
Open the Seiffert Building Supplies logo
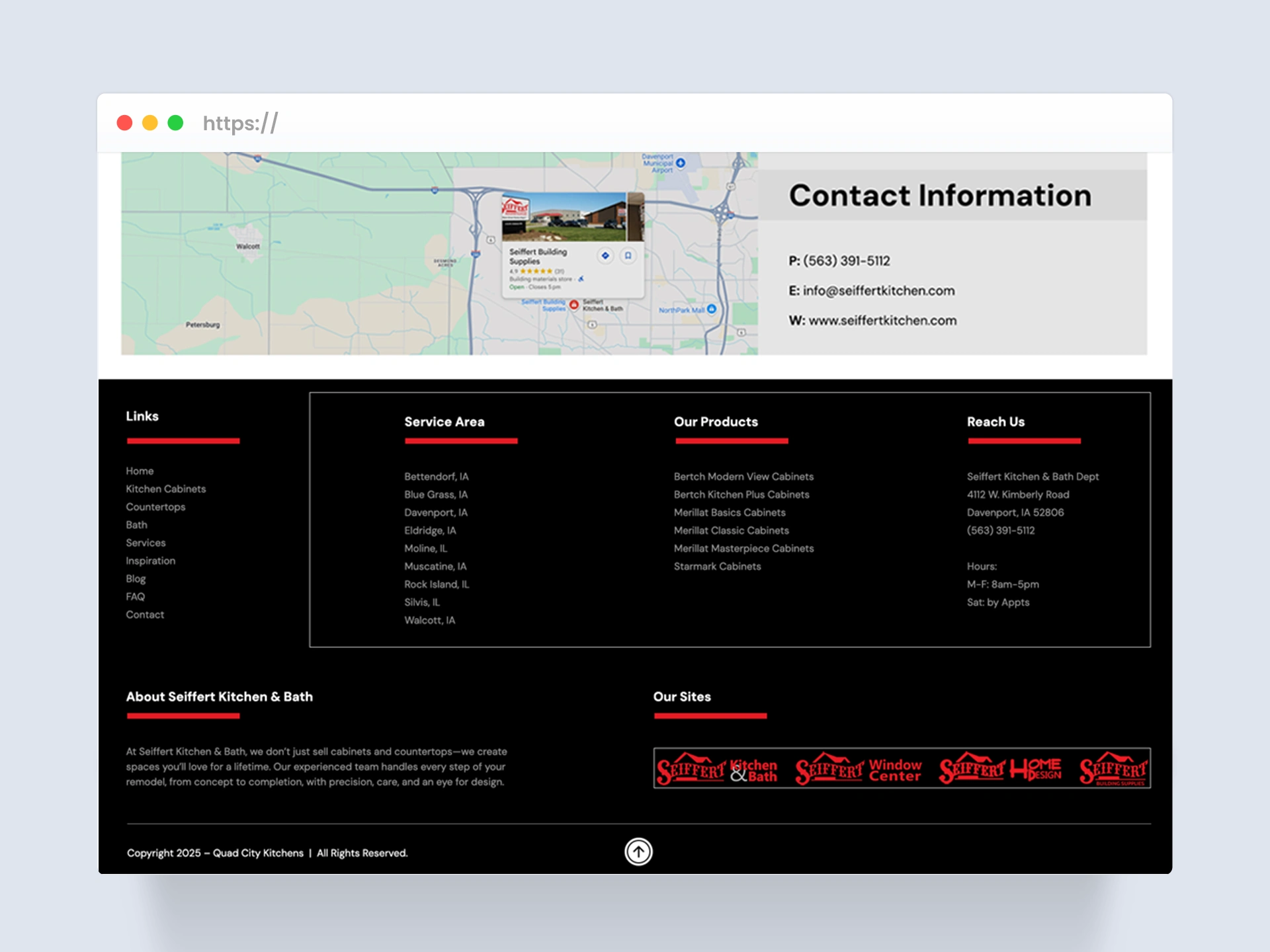click(x=1113, y=770)
